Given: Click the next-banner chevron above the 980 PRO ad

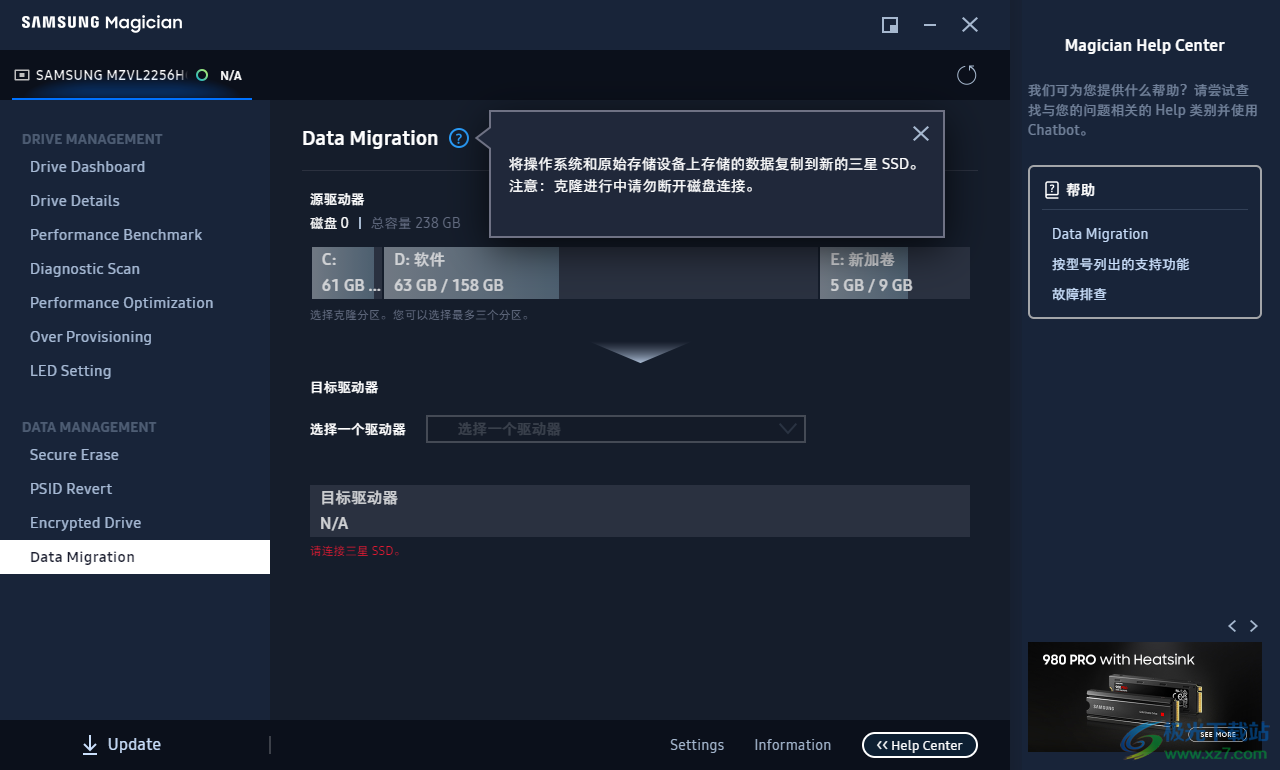Looking at the screenshot, I should coord(1253,625).
